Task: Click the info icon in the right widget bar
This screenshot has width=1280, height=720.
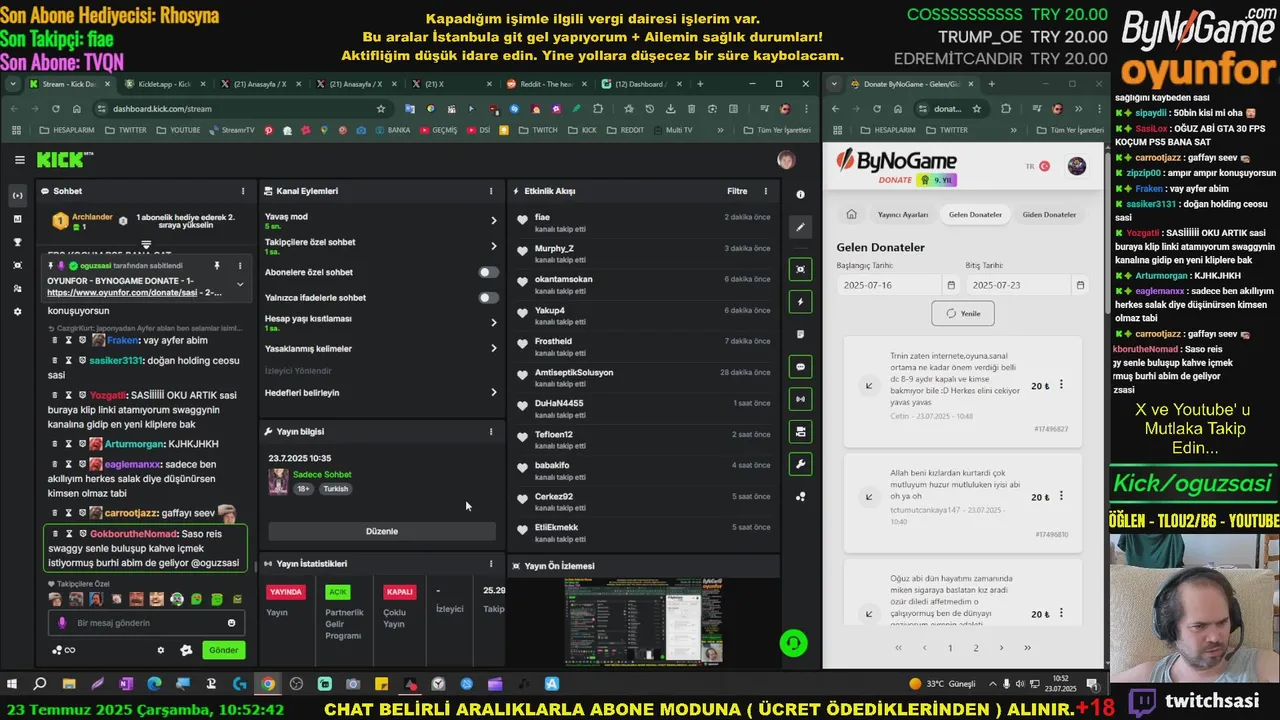Action: point(800,195)
